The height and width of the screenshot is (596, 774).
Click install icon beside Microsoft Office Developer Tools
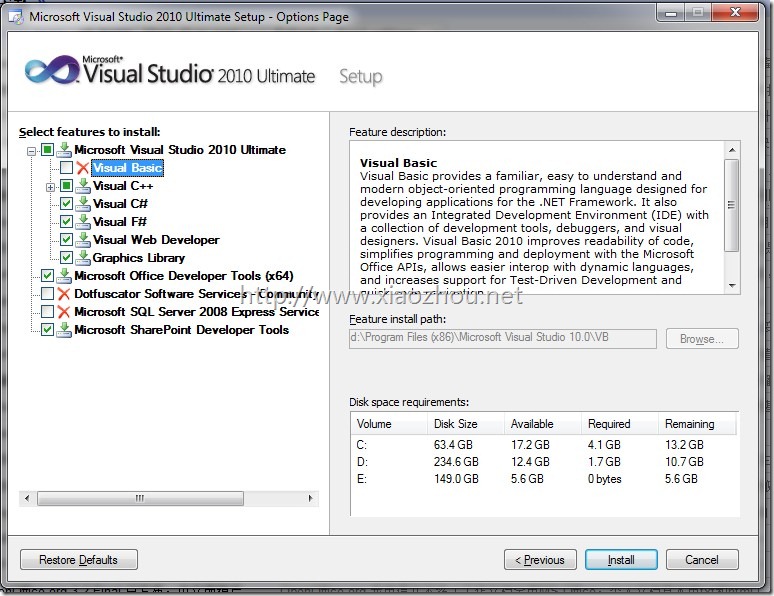pos(64,276)
